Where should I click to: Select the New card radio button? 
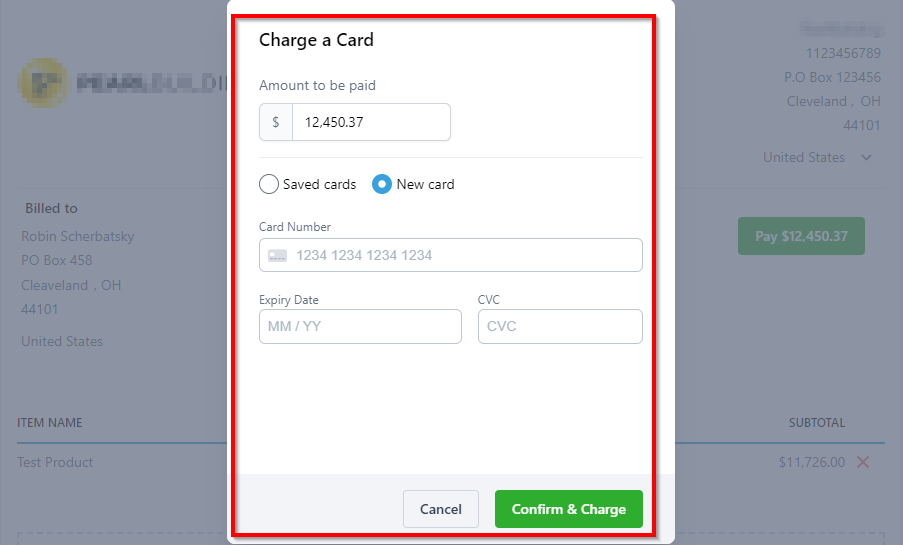(x=382, y=184)
